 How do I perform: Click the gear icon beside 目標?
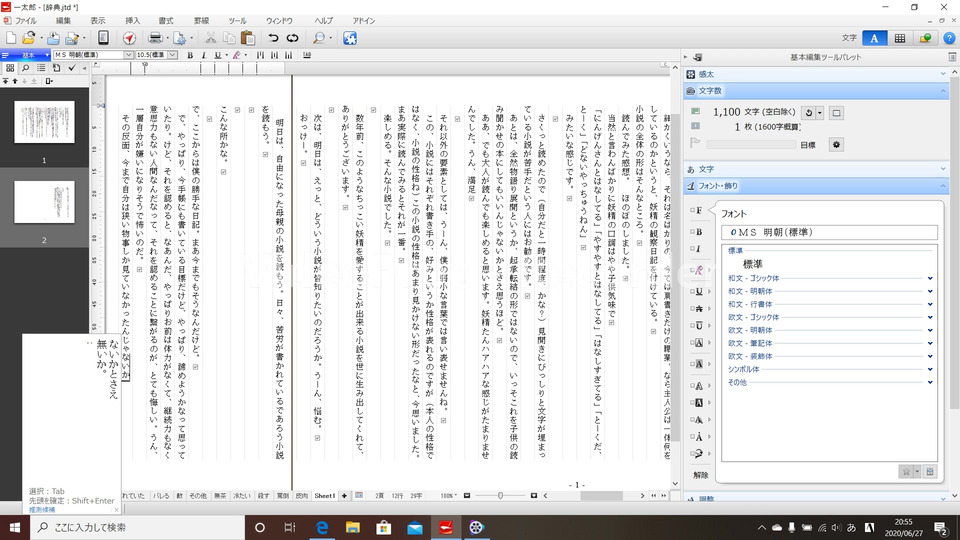pyautogui.click(x=836, y=144)
